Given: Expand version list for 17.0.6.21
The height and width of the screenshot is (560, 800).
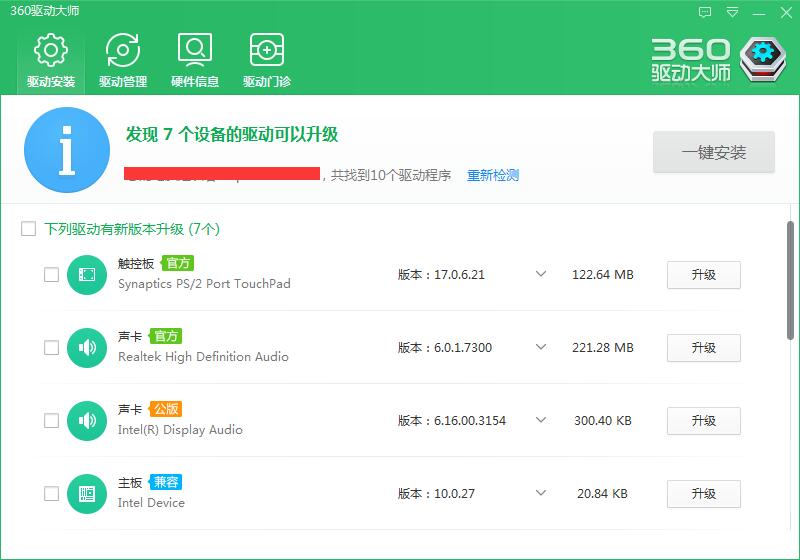Looking at the screenshot, I should point(541,274).
